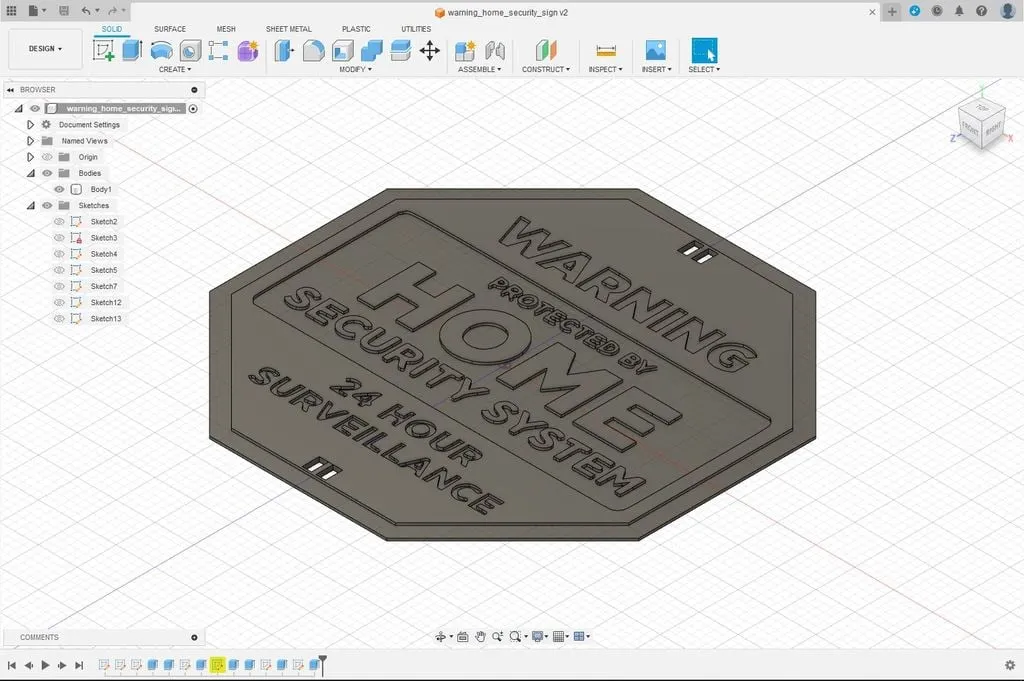1024x681 pixels.
Task: Click the Save icon in title bar
Action: pos(64,11)
